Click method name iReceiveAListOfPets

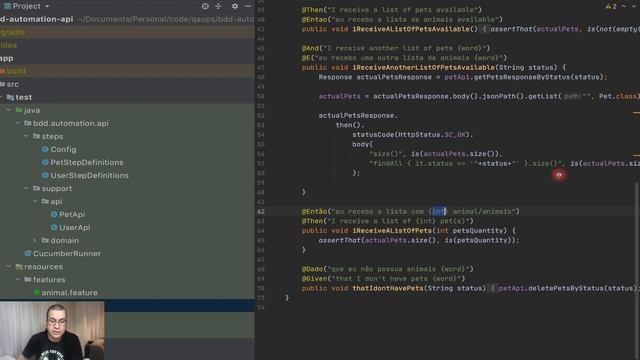pyautogui.click(x=392, y=231)
